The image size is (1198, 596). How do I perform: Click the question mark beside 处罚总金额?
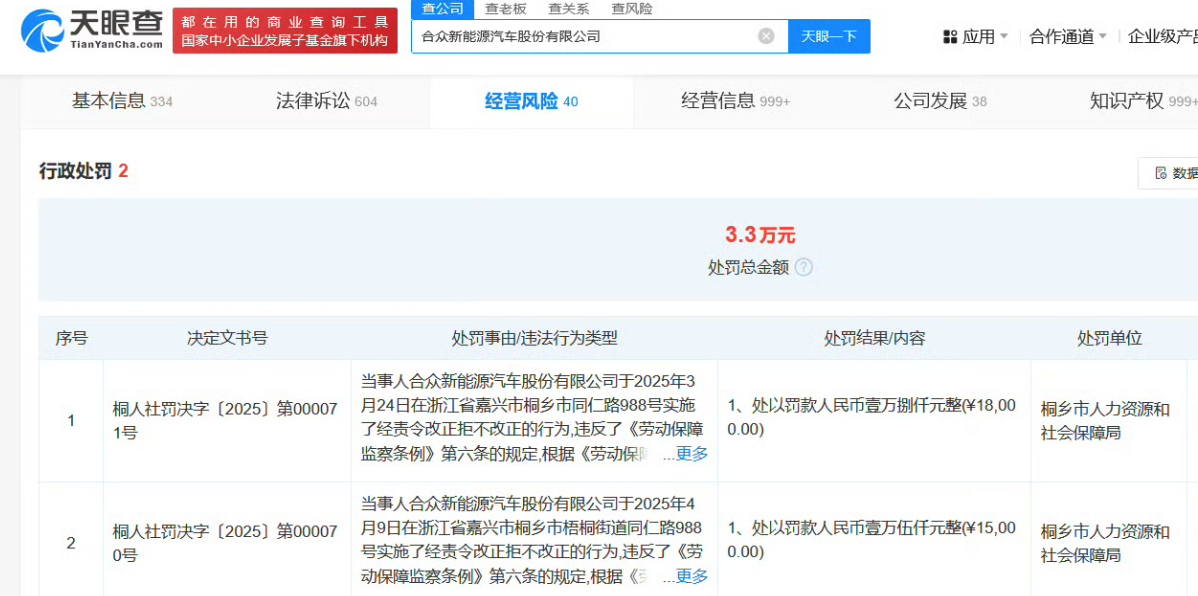(x=803, y=267)
